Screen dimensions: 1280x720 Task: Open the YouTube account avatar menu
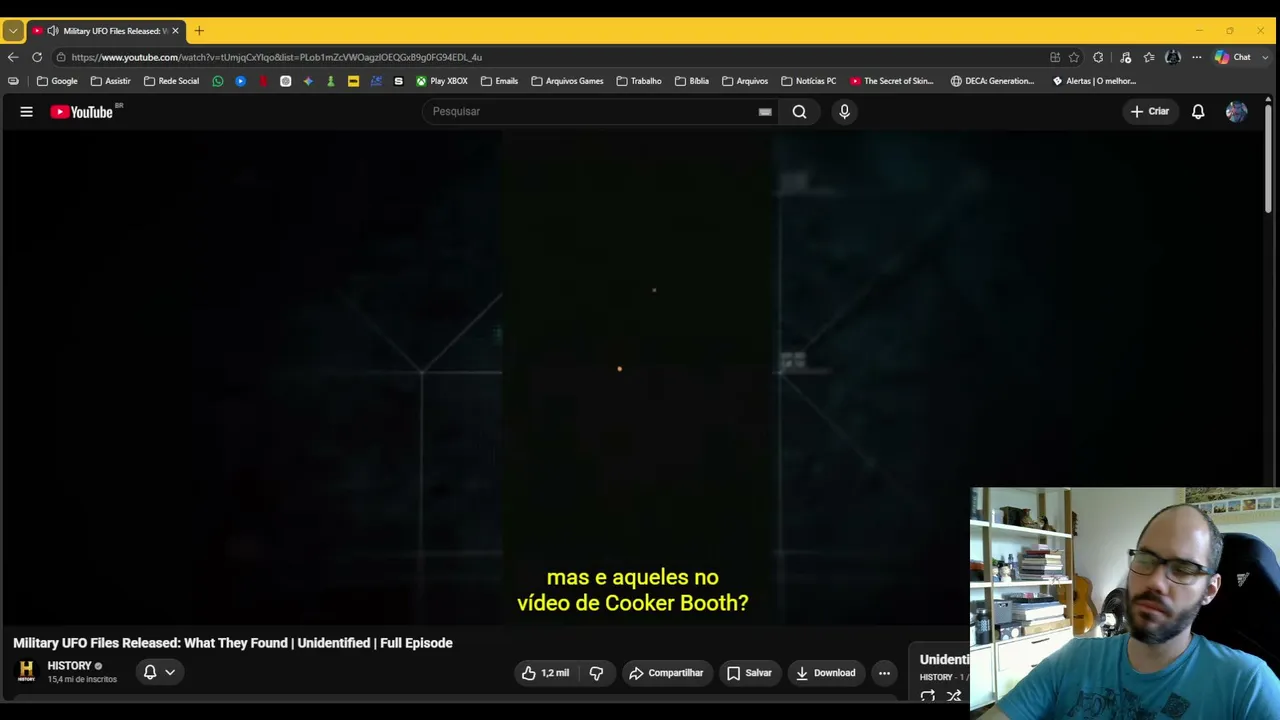[x=1237, y=112]
